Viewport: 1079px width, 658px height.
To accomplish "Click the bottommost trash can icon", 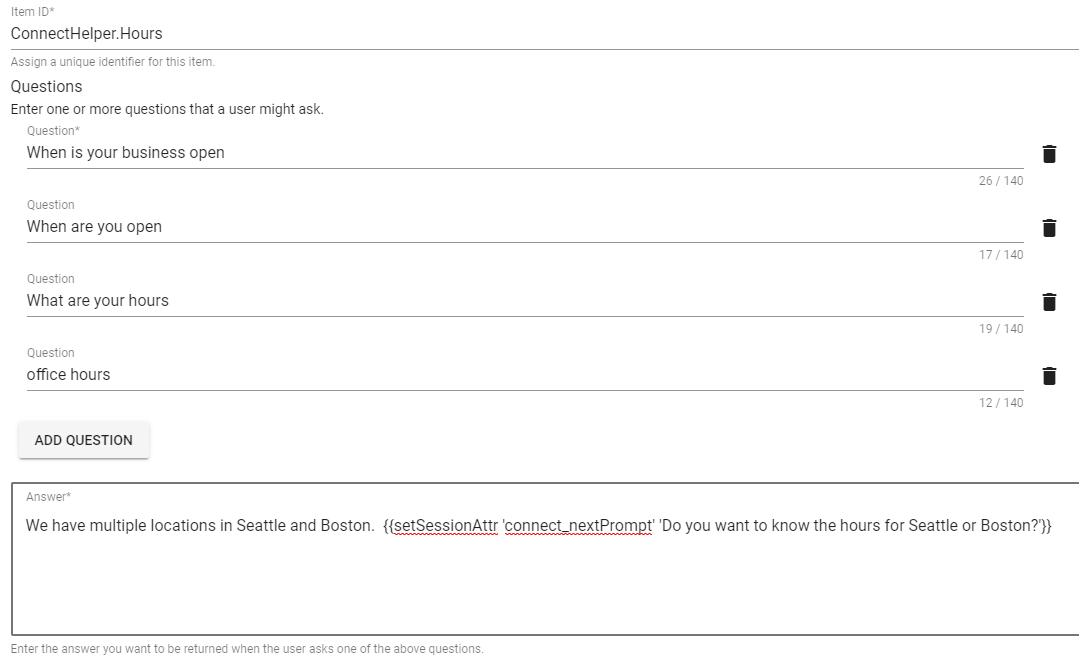I will 1048,375.
